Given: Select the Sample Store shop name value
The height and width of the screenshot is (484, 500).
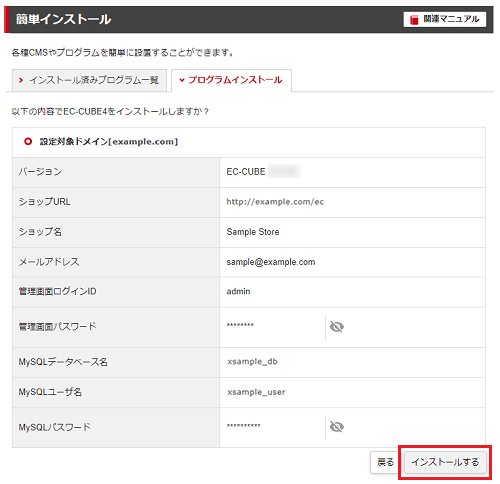Looking at the screenshot, I should pos(253,232).
